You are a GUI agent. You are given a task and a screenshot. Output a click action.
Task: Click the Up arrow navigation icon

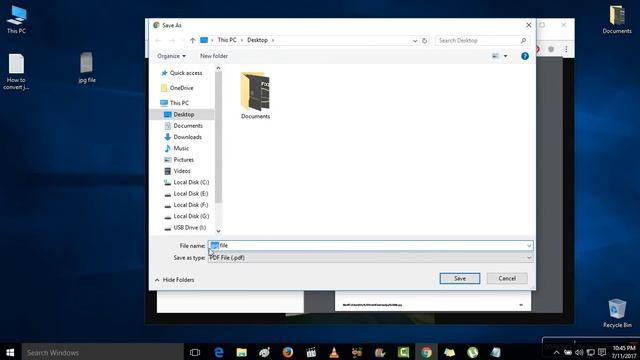click(193, 40)
